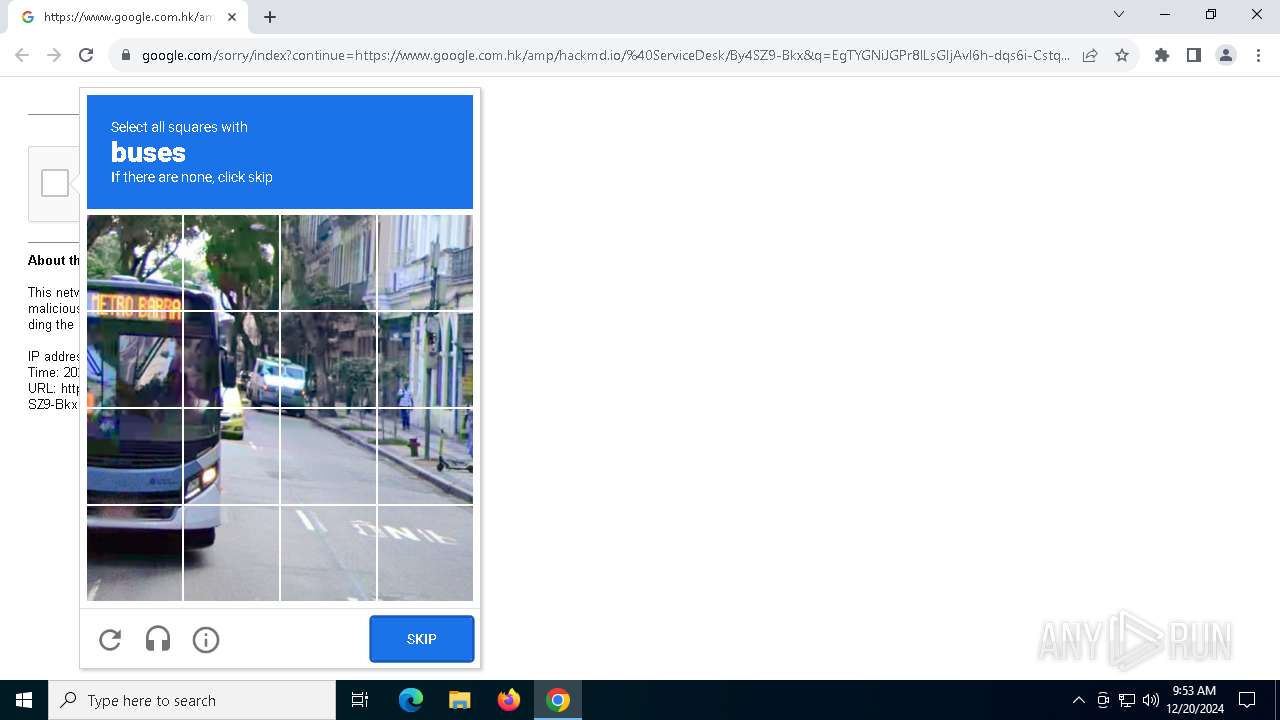Open captcha help info icon
The image size is (1280, 720).
click(x=206, y=639)
